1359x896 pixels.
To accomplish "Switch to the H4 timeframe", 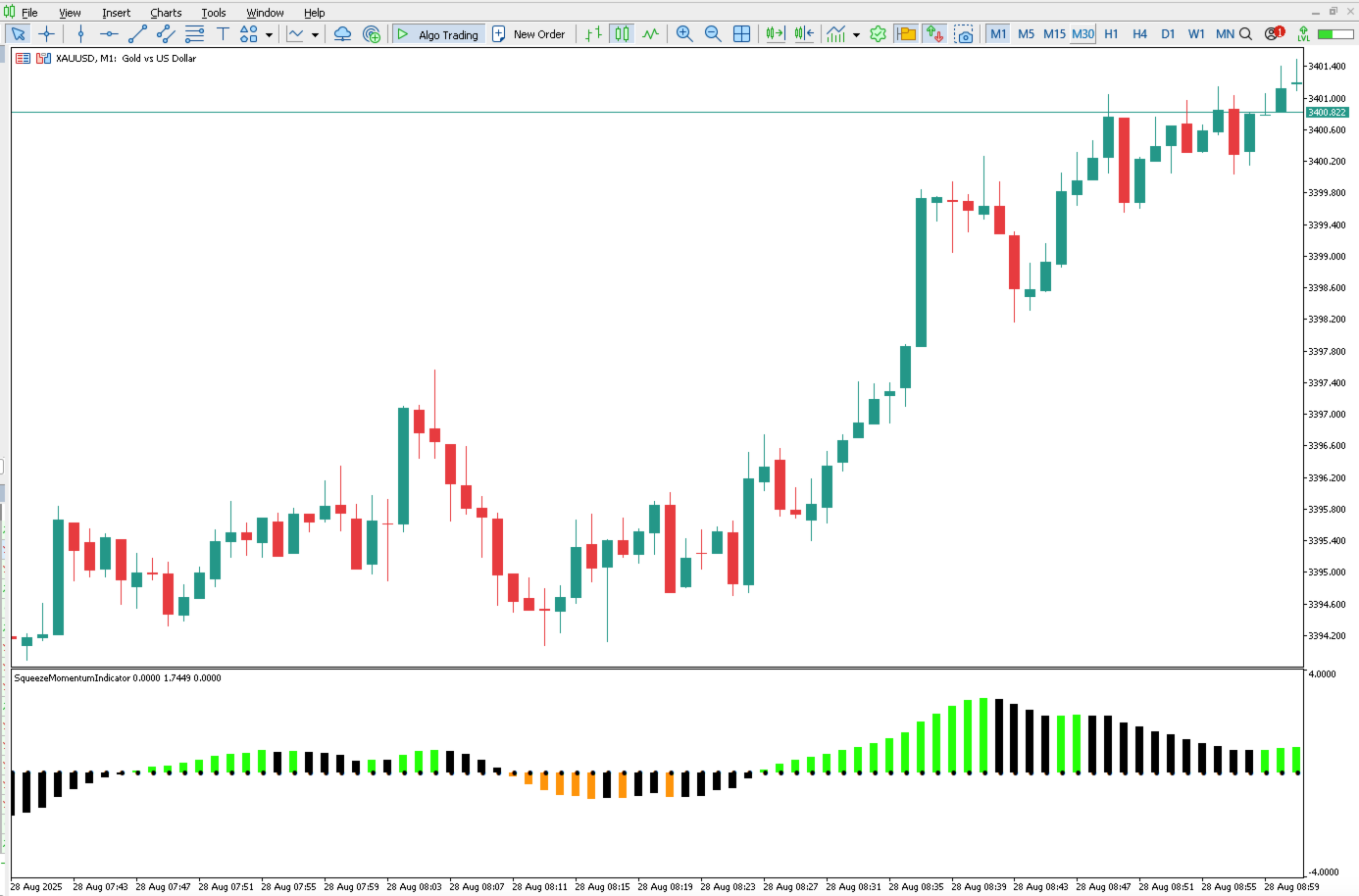I will 1139,34.
